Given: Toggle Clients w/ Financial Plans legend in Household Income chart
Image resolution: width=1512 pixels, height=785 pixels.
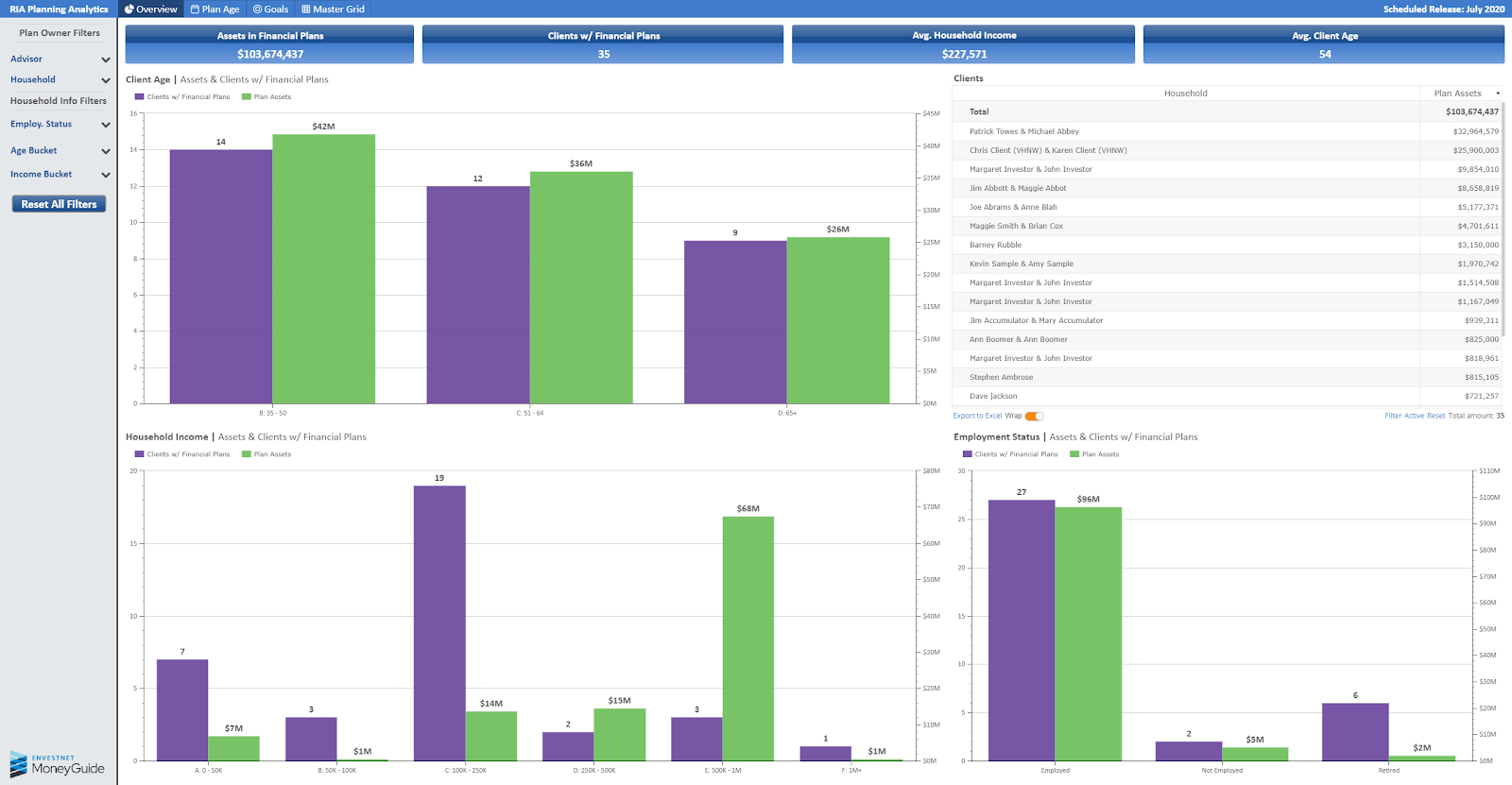Looking at the screenshot, I should tap(182, 454).
